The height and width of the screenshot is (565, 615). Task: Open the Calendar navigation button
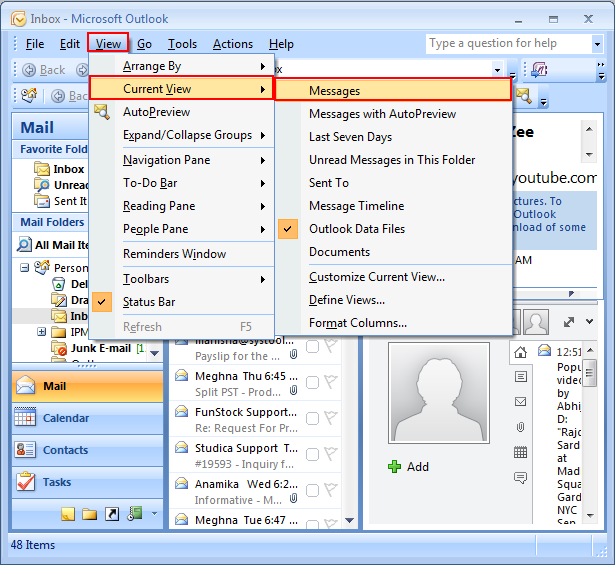pos(87,418)
